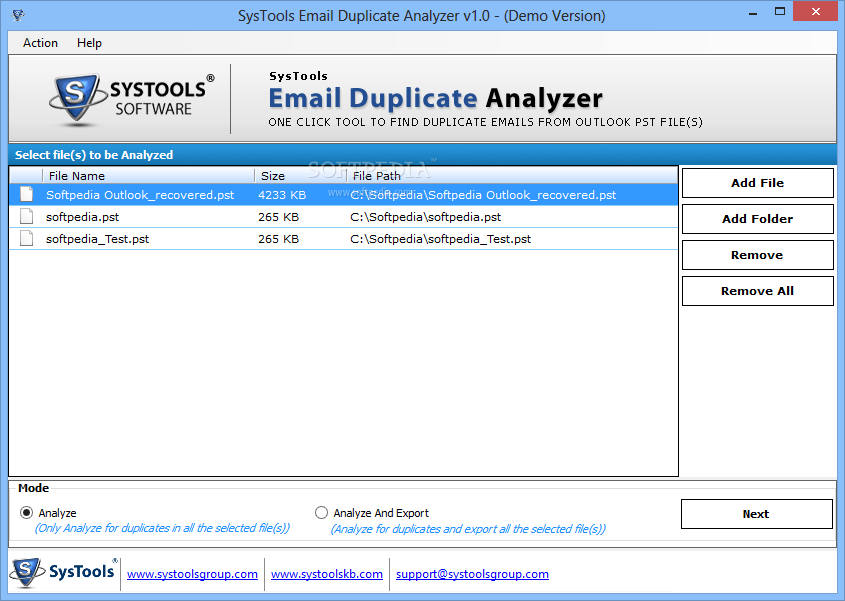
Task: Select the Softpedia Outlook_recovered.pst file name
Action: coord(140,195)
